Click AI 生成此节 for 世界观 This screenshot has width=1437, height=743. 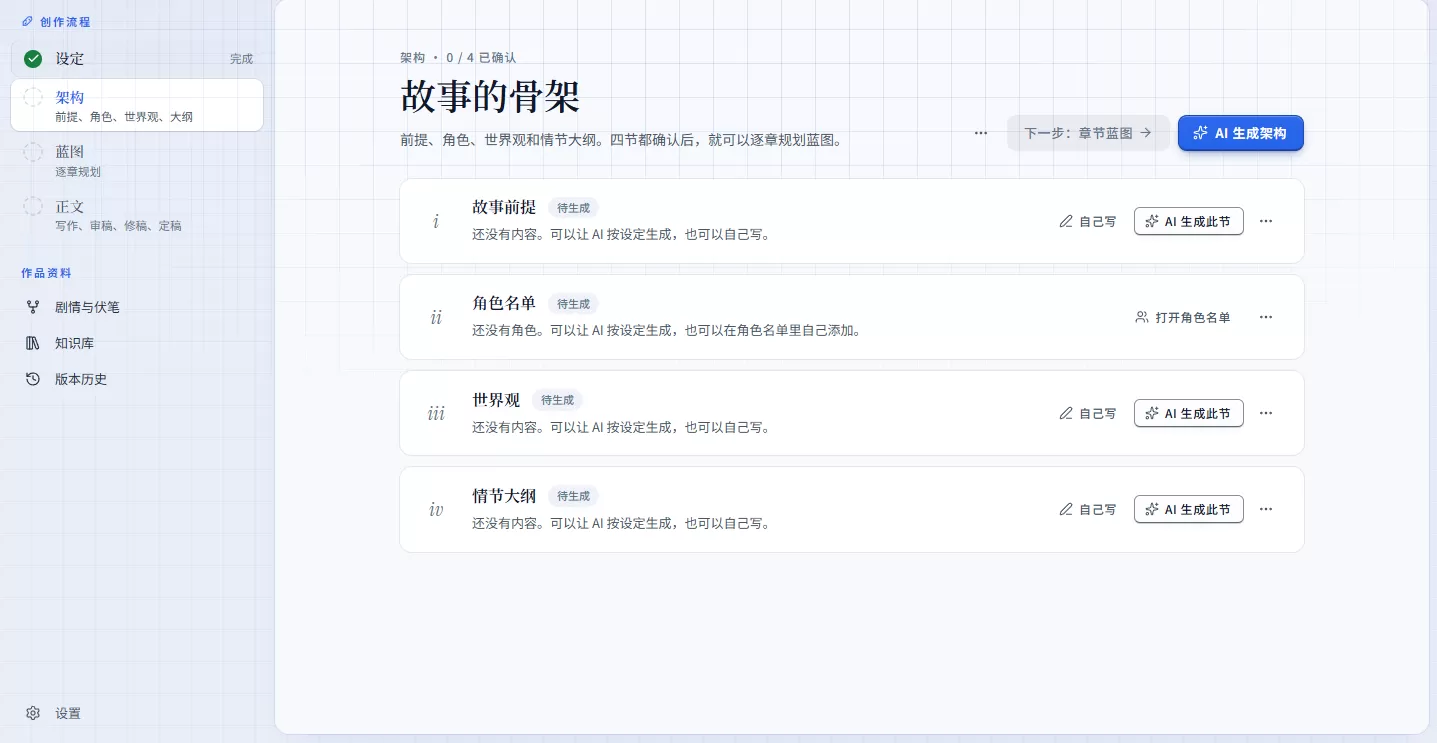coord(1188,413)
